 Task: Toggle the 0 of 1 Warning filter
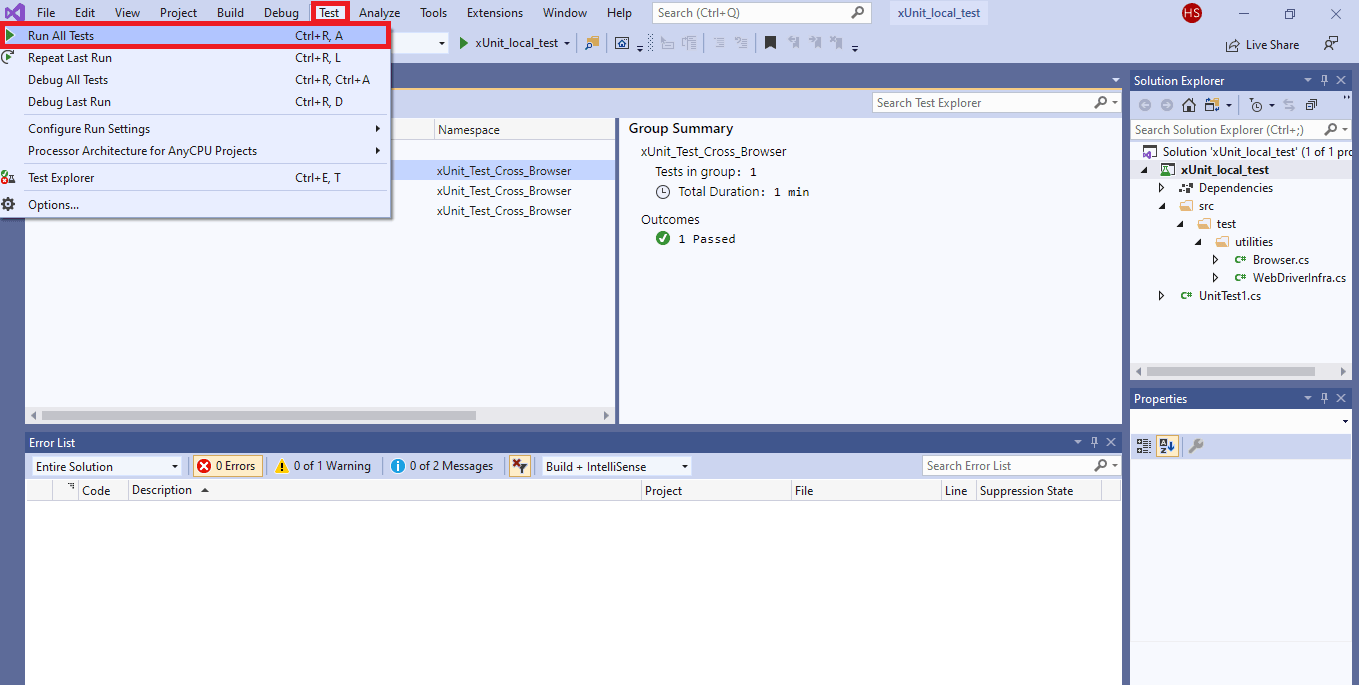[323, 466]
